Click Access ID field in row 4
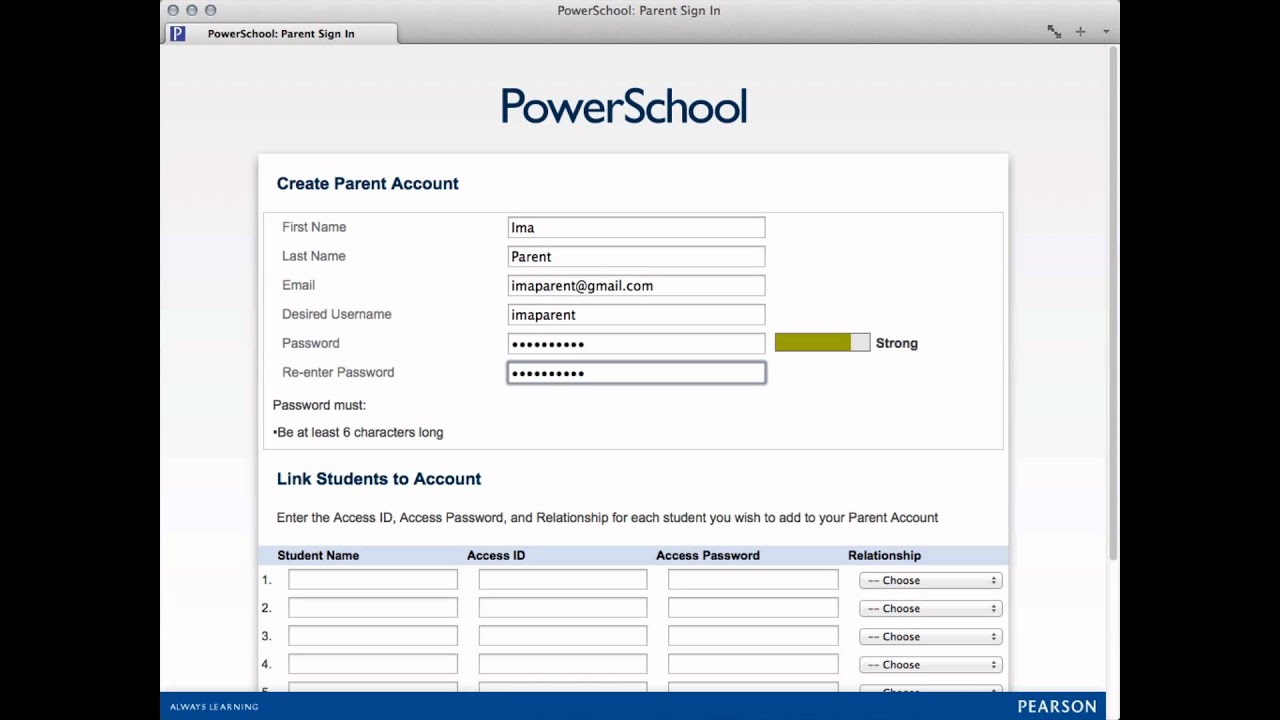 coord(563,664)
